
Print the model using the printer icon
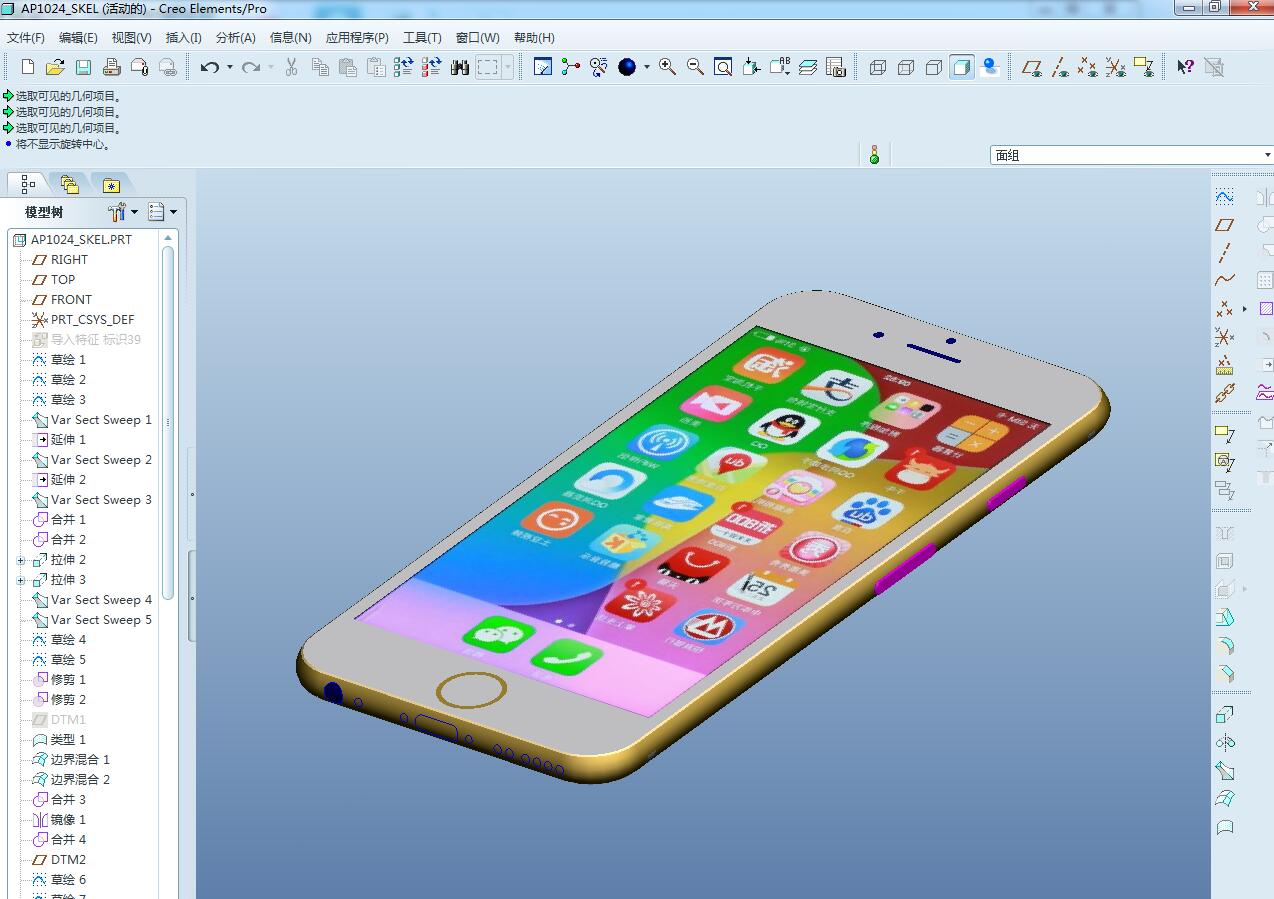tap(111, 67)
